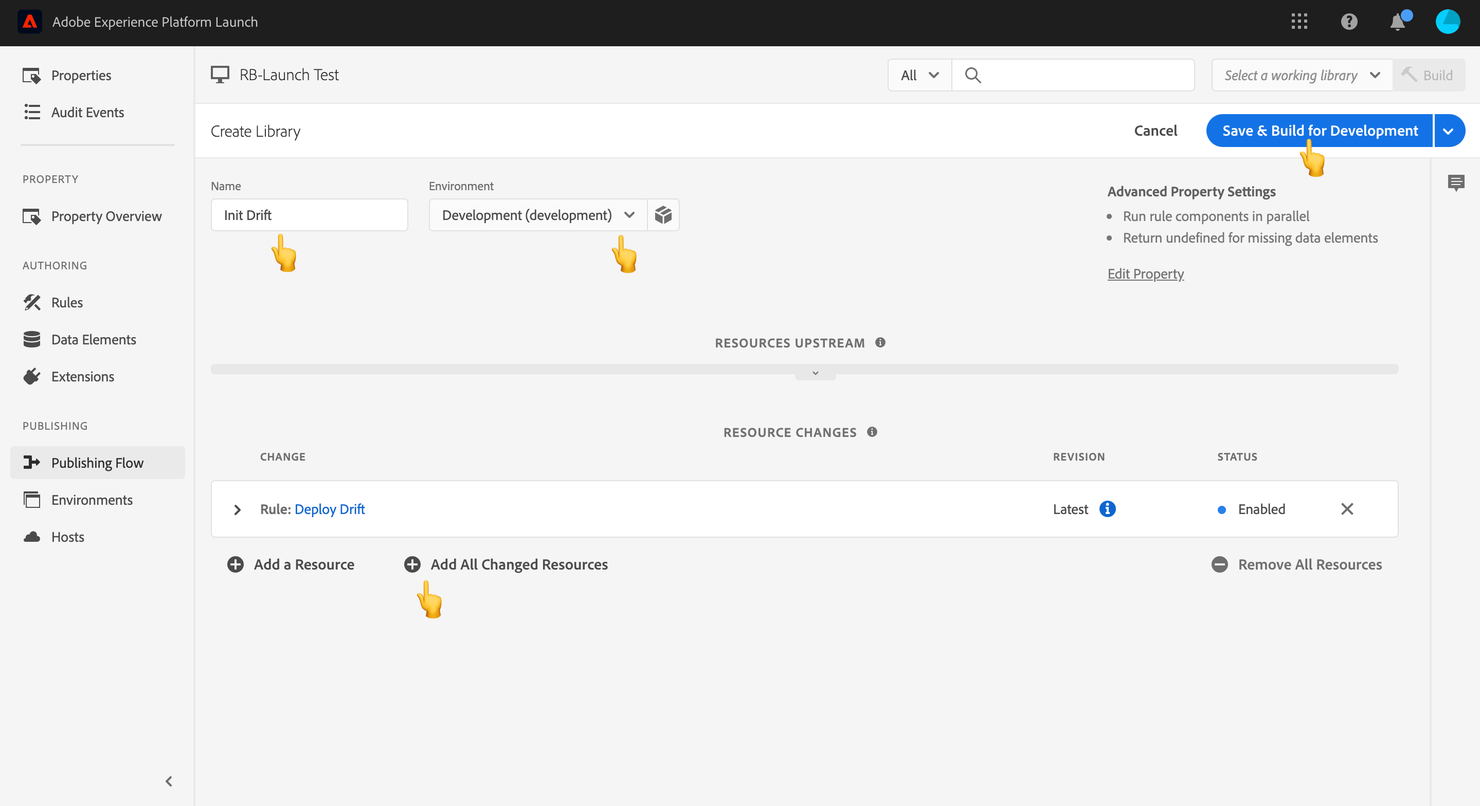The image size is (1480, 806).
Task: Click Save & Build for Development
Action: [1320, 131]
